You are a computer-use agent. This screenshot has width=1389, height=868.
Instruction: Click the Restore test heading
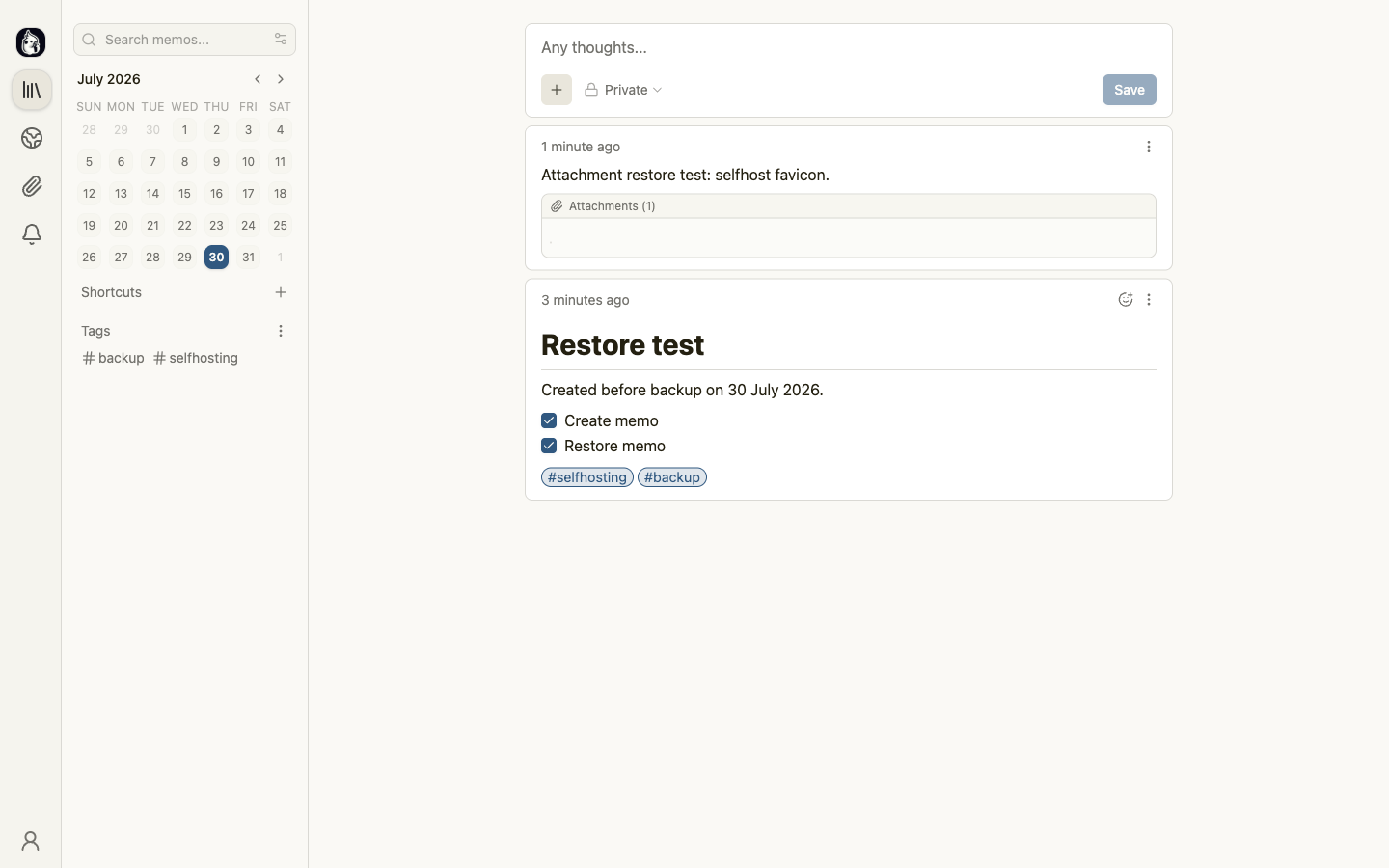pos(623,345)
